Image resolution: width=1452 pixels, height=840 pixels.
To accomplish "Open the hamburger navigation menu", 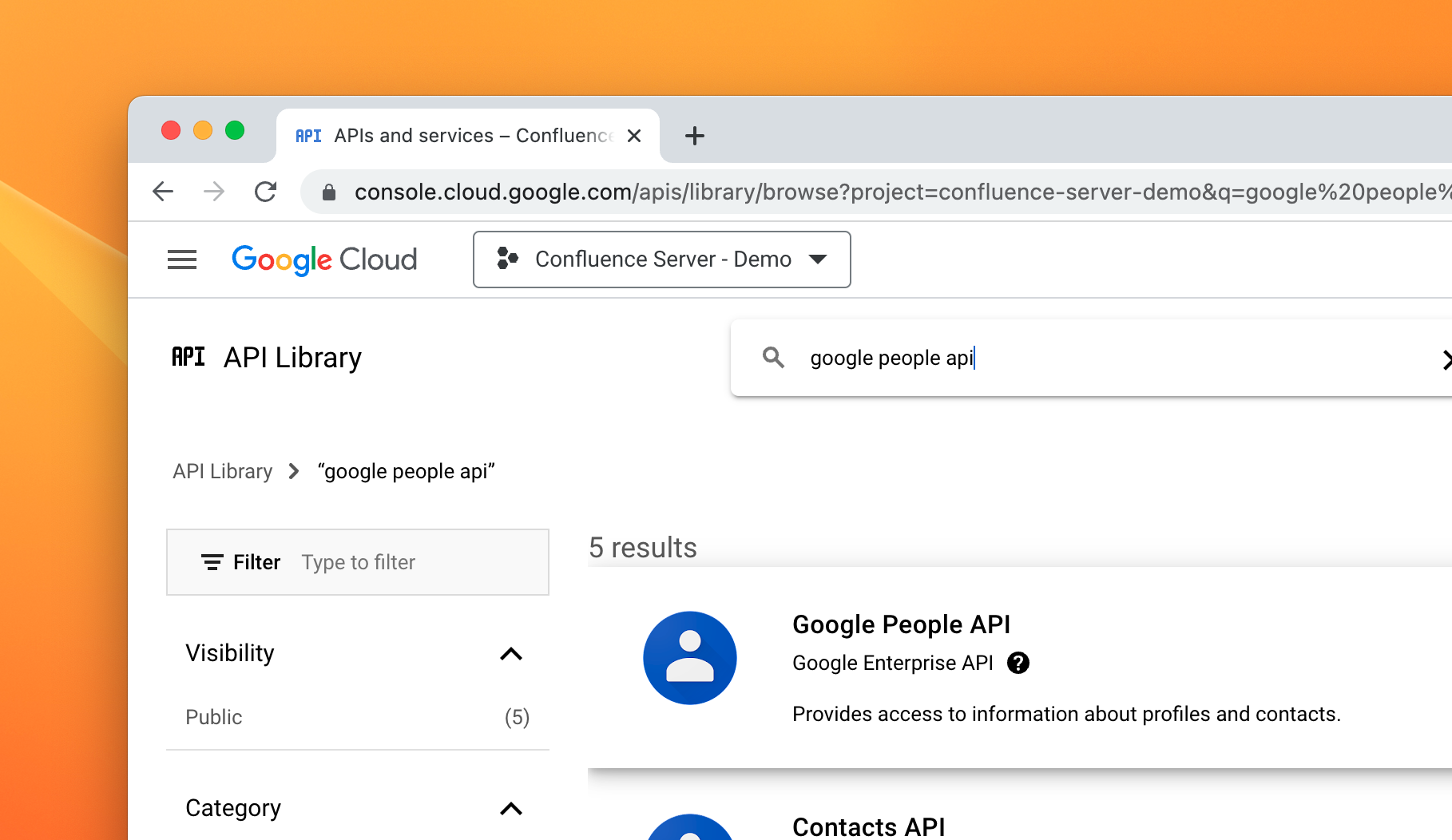I will (182, 260).
